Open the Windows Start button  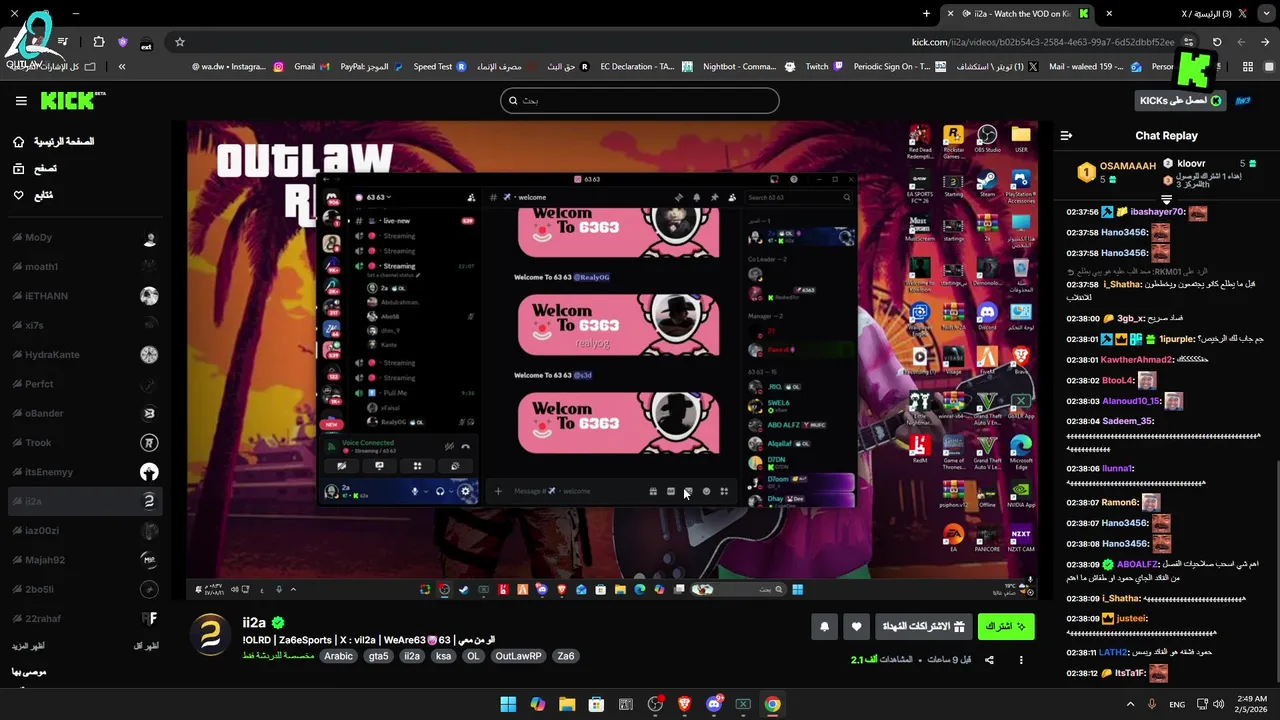(508, 704)
